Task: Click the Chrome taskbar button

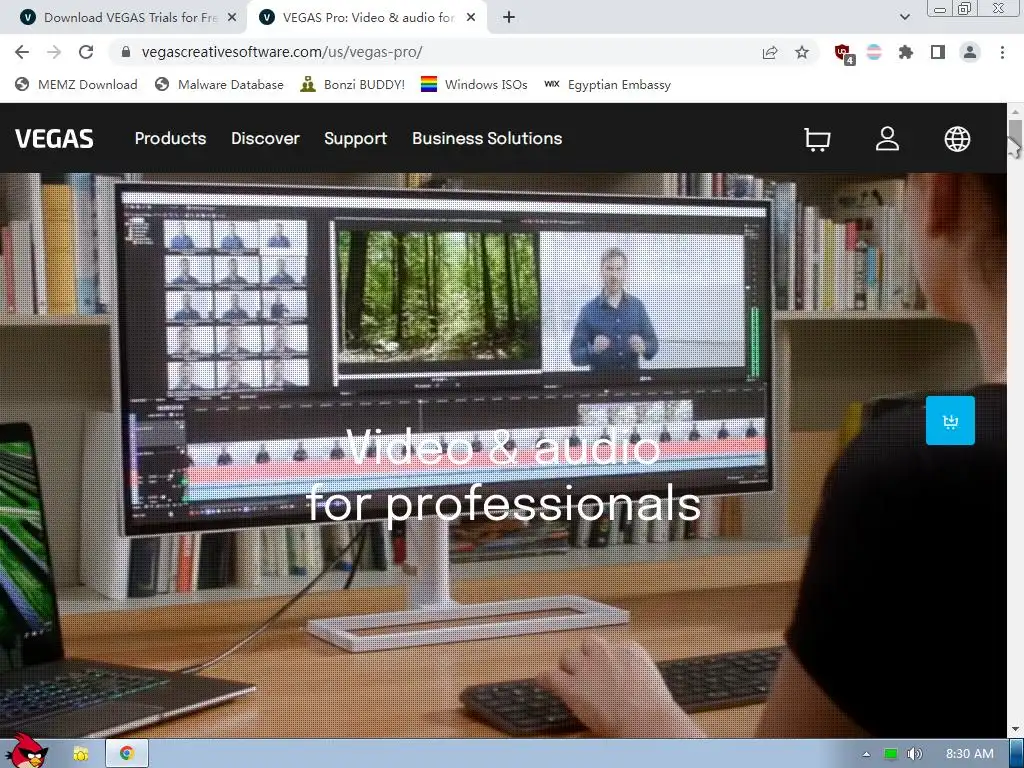Action: point(127,754)
